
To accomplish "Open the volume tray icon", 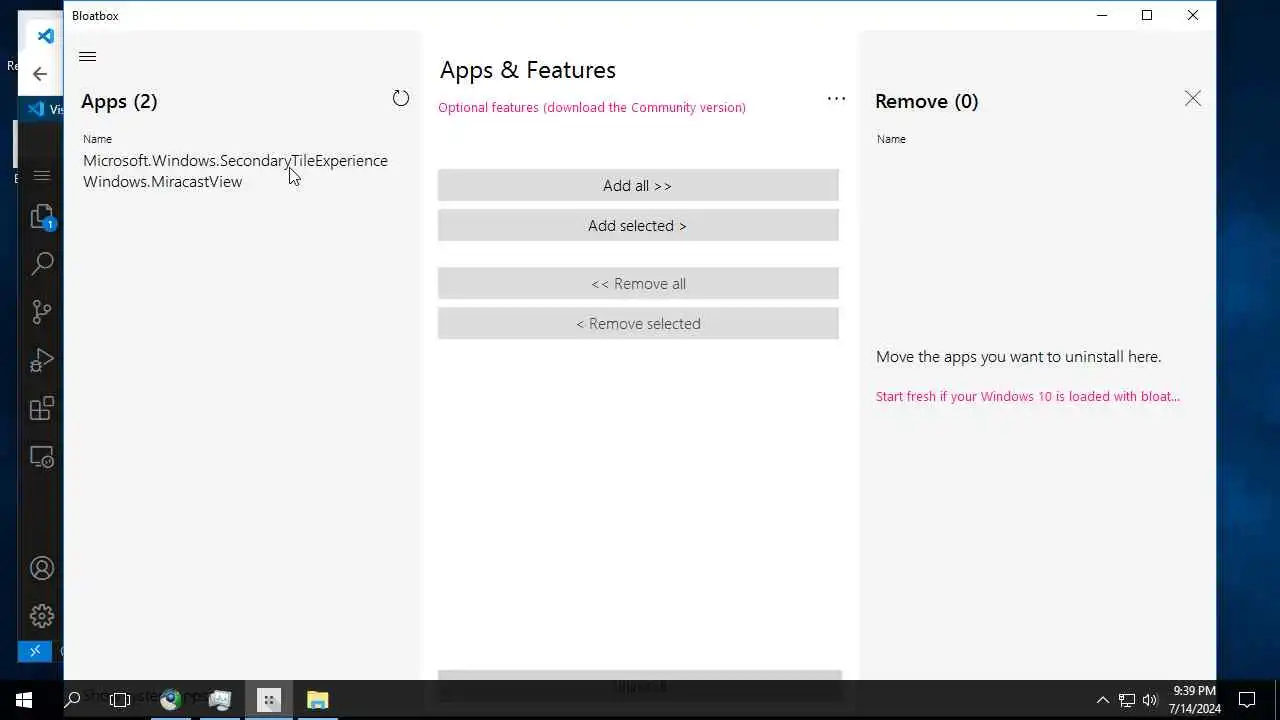I will (x=1150, y=700).
